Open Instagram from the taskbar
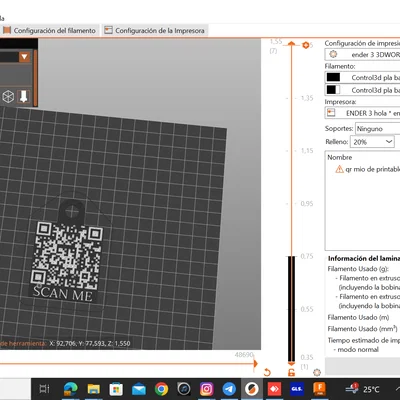400x400 pixels. coord(206,389)
